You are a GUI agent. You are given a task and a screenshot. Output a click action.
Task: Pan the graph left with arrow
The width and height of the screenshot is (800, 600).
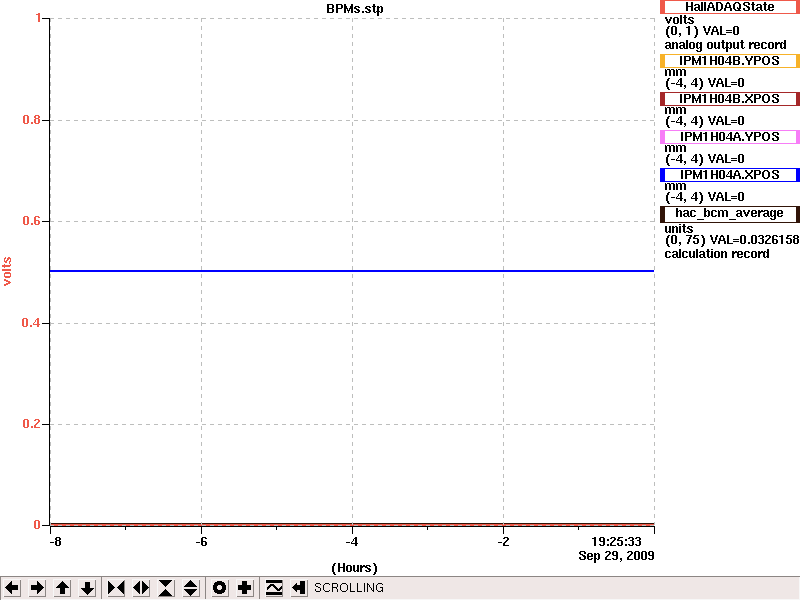click(x=12, y=588)
